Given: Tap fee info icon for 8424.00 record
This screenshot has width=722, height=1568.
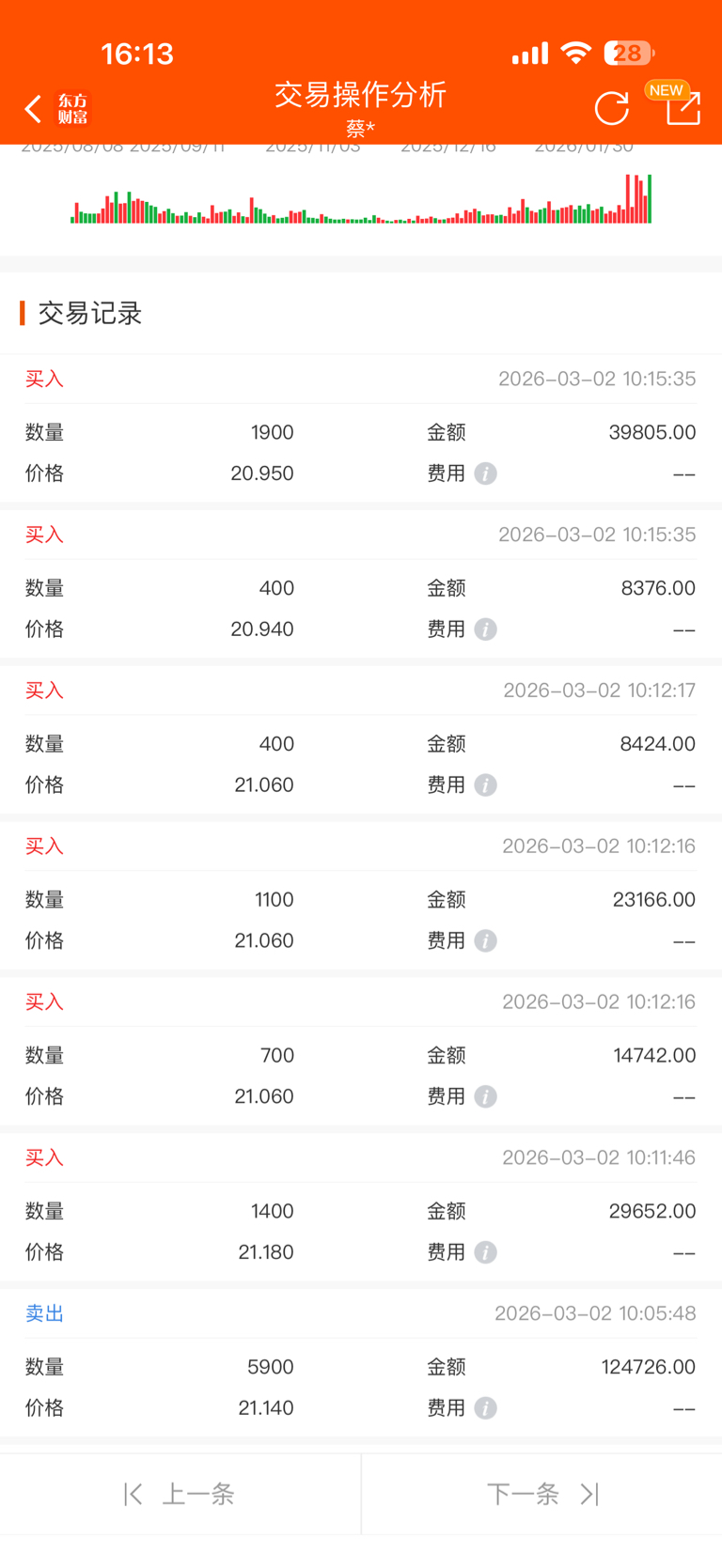Looking at the screenshot, I should coord(485,785).
